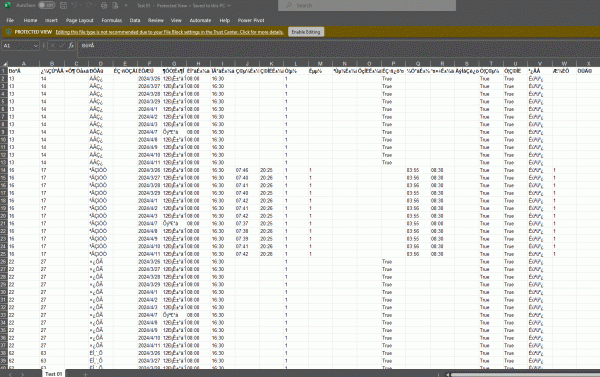Click previous sheet navigation arrow

10,374
